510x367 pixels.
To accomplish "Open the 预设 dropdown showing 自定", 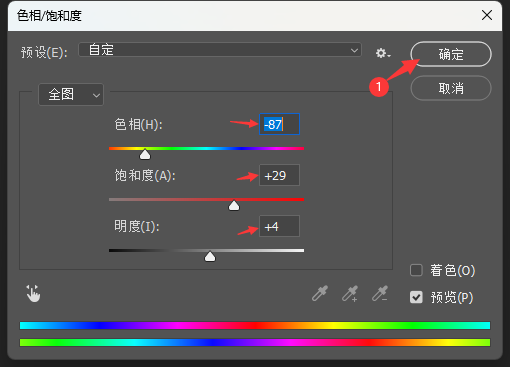I will [220, 50].
